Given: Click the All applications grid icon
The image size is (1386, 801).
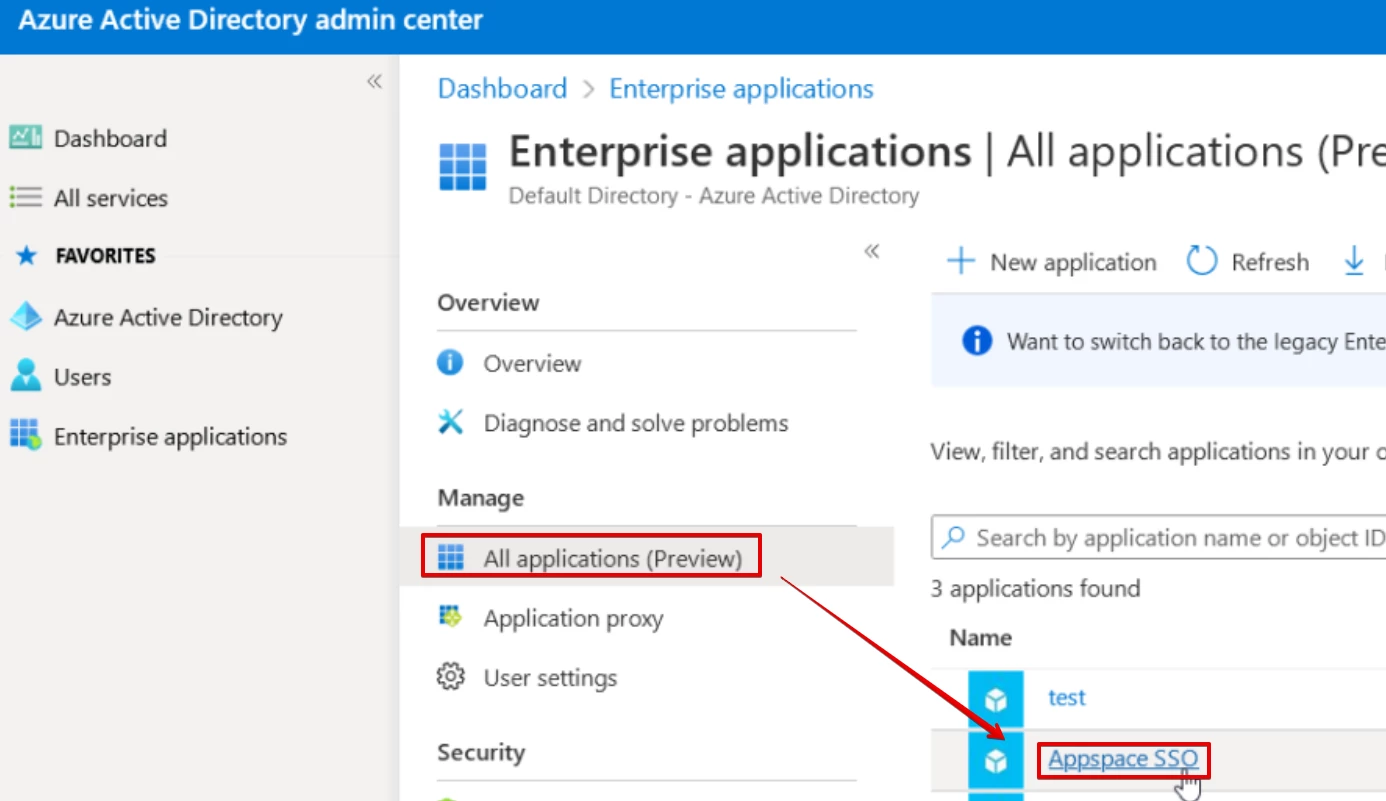Looking at the screenshot, I should tap(451, 557).
